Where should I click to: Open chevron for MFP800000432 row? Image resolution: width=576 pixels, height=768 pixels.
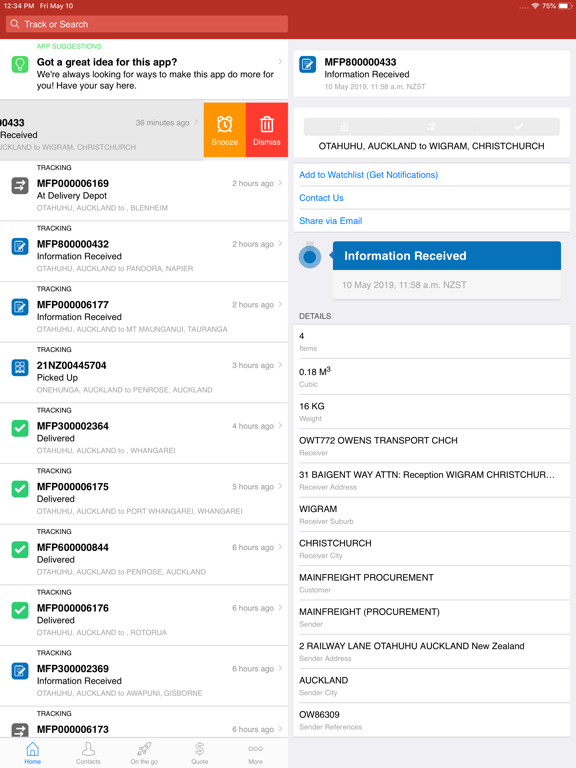tap(280, 243)
